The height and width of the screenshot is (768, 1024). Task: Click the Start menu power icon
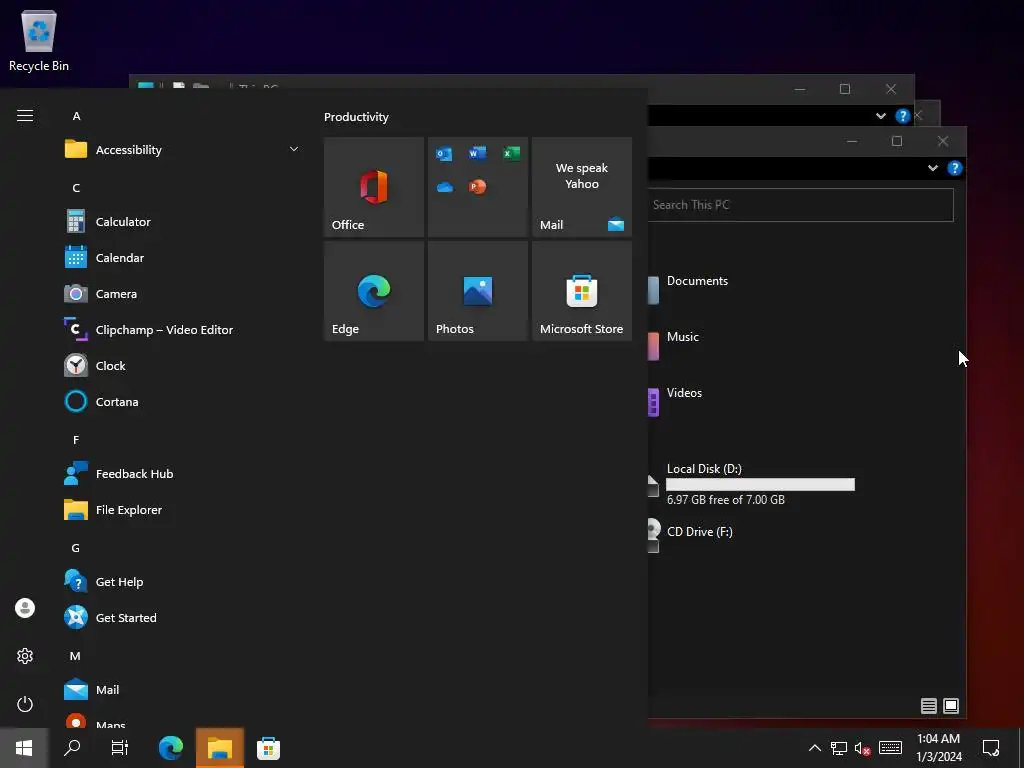[25, 704]
